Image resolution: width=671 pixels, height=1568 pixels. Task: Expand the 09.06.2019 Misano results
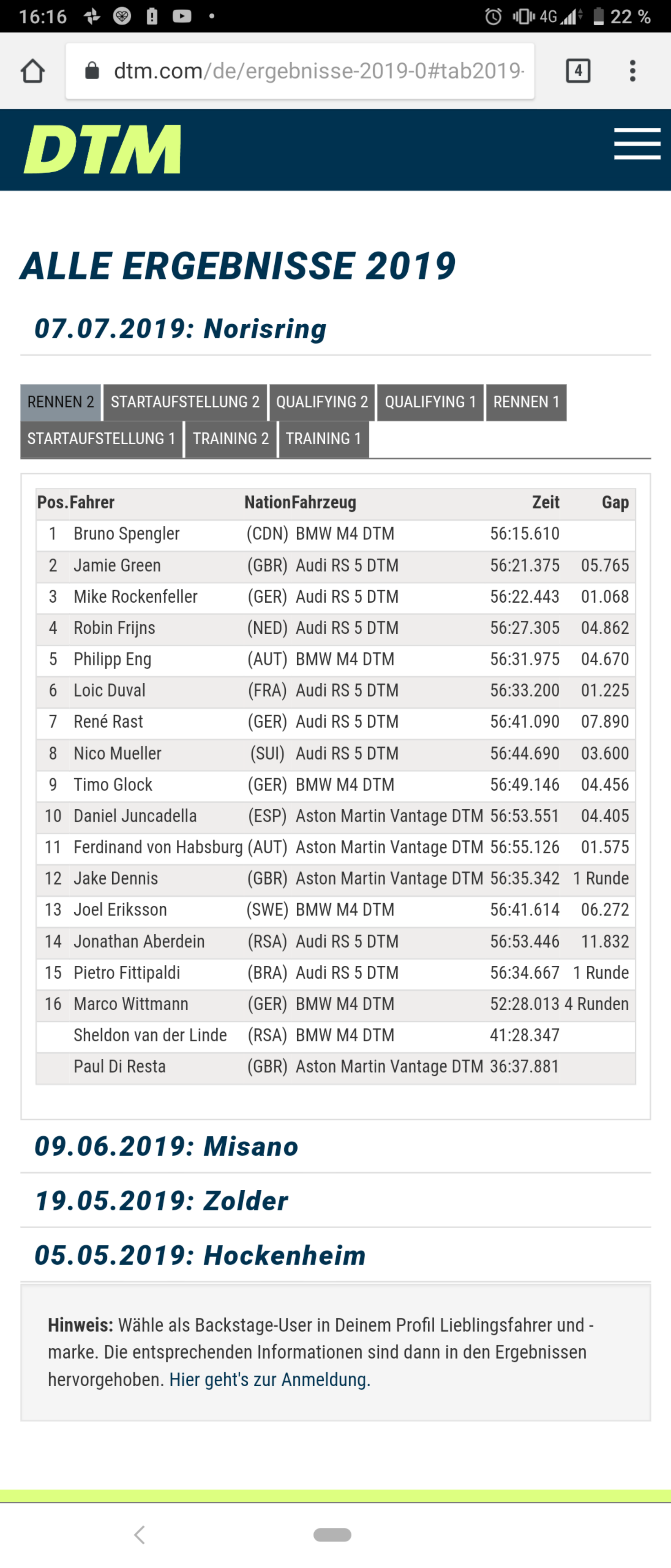click(x=166, y=1146)
